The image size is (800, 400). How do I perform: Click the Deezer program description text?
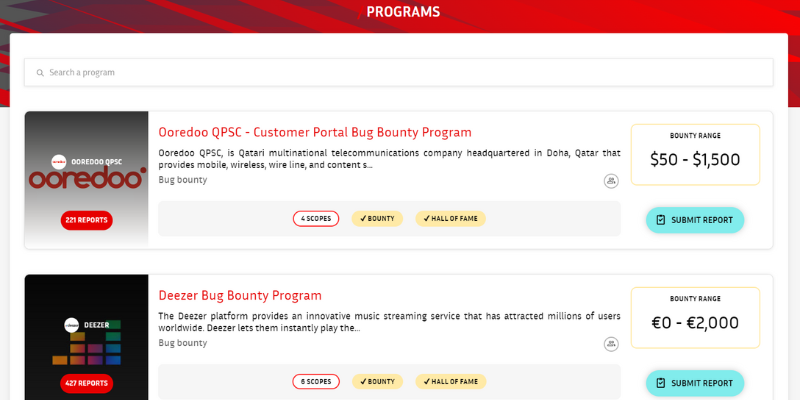389,322
